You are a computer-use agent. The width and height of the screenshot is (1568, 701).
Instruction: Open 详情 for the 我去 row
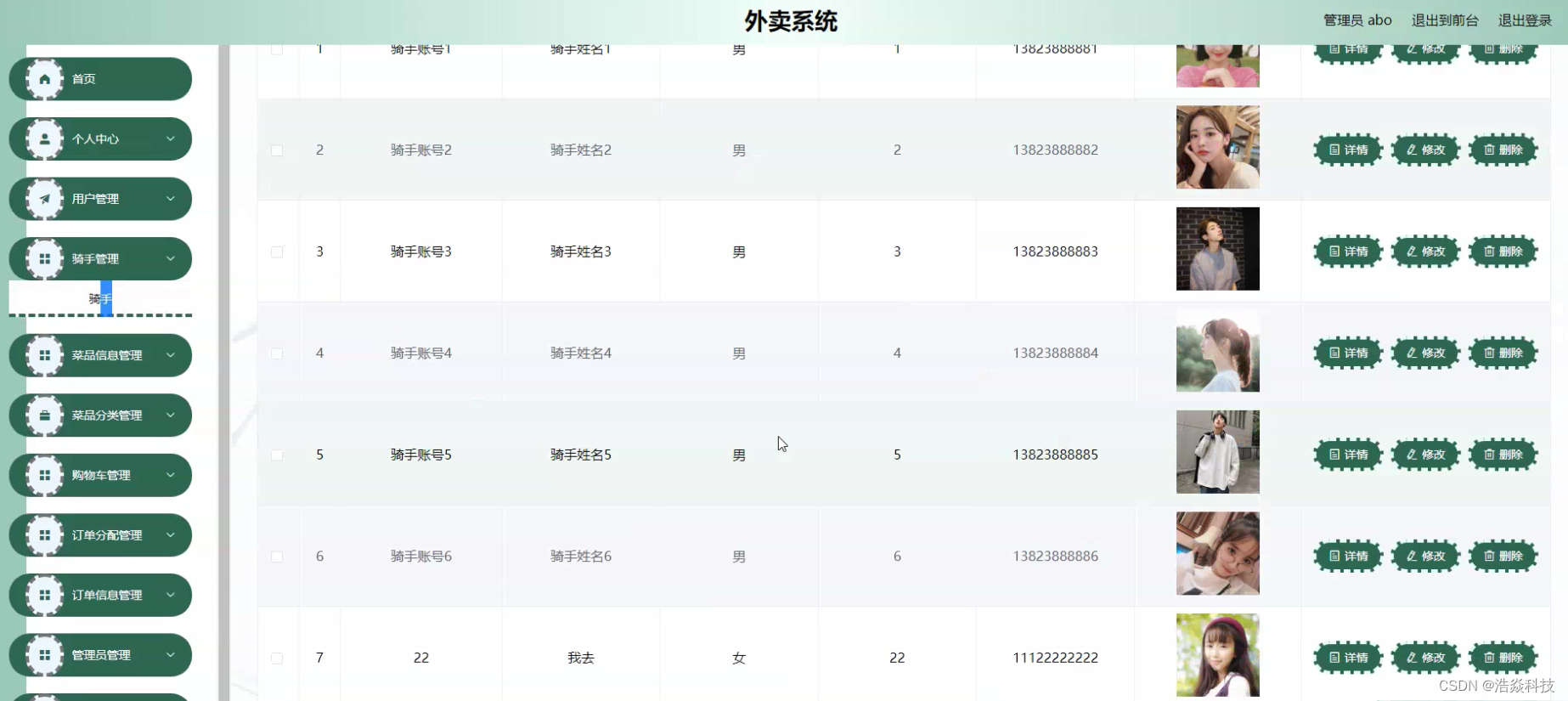click(x=1348, y=658)
